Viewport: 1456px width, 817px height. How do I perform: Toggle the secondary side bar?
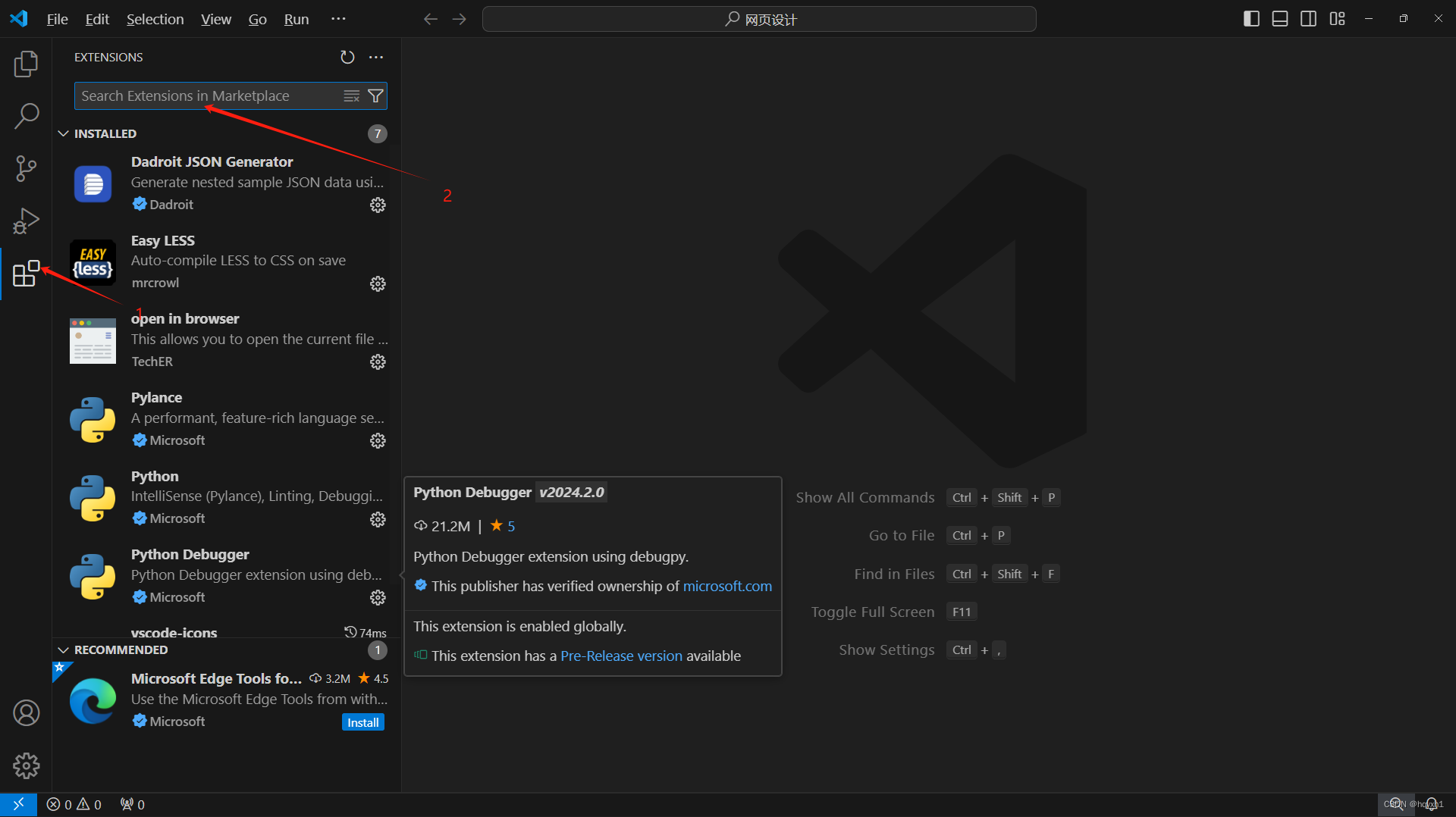(1309, 19)
